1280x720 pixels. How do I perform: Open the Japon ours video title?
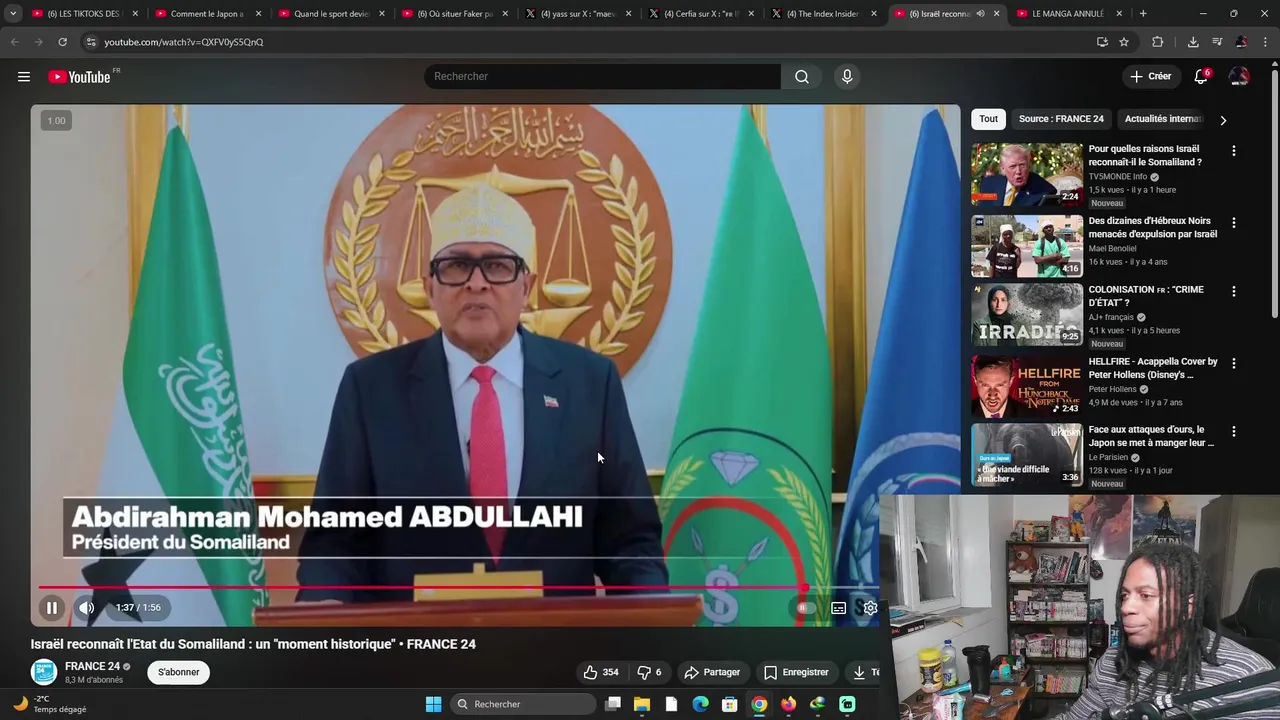[1152, 436]
